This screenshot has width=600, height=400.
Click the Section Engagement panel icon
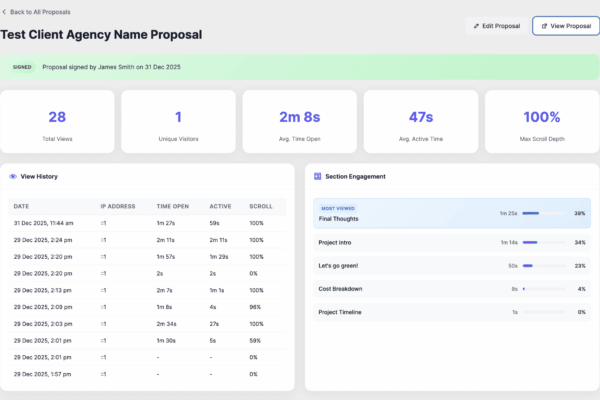tap(317, 176)
